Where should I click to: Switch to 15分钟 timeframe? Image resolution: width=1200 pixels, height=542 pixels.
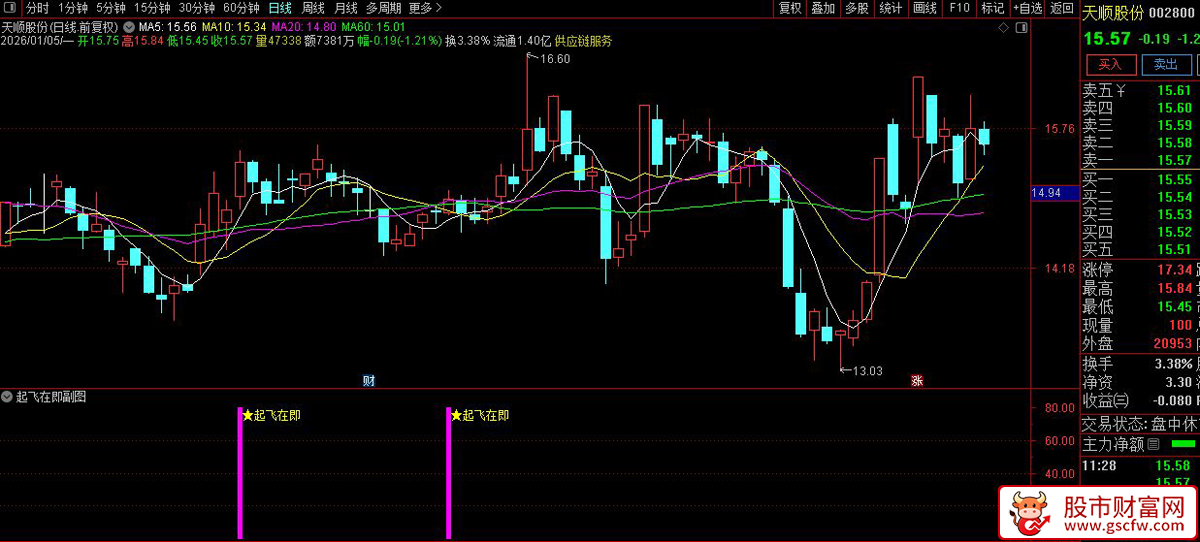(152, 8)
